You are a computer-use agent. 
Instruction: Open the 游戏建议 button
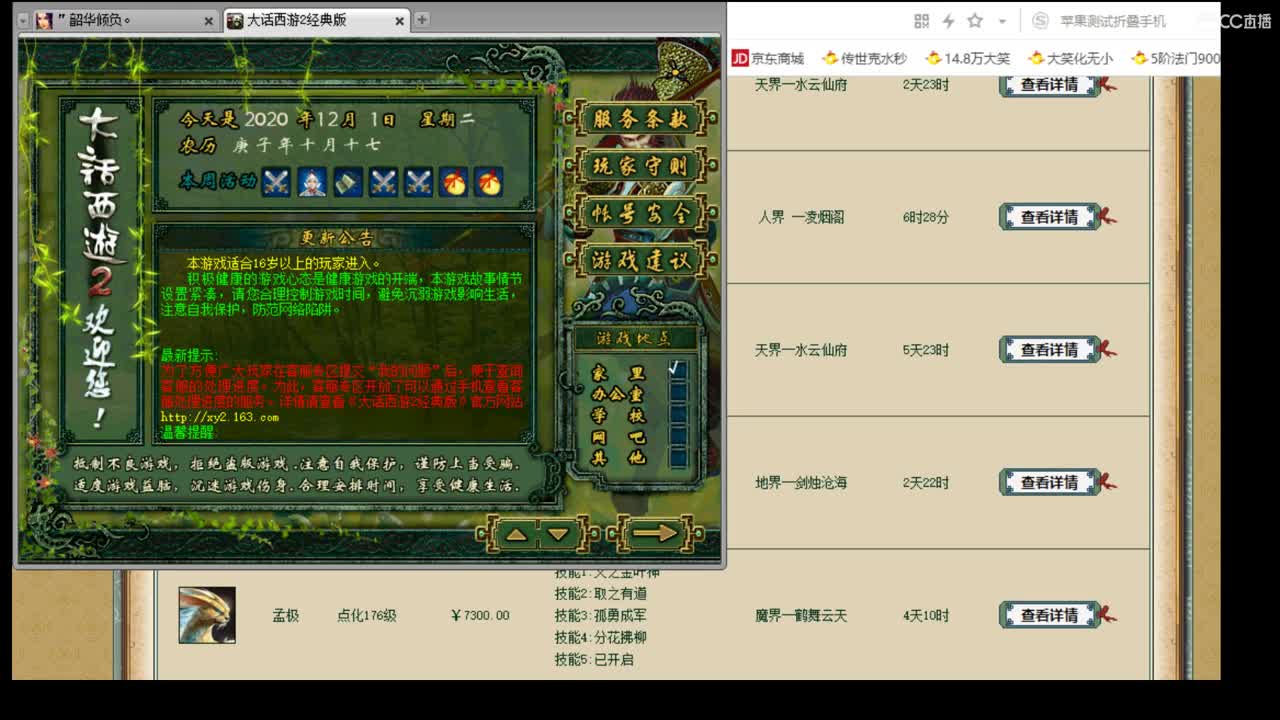641,260
